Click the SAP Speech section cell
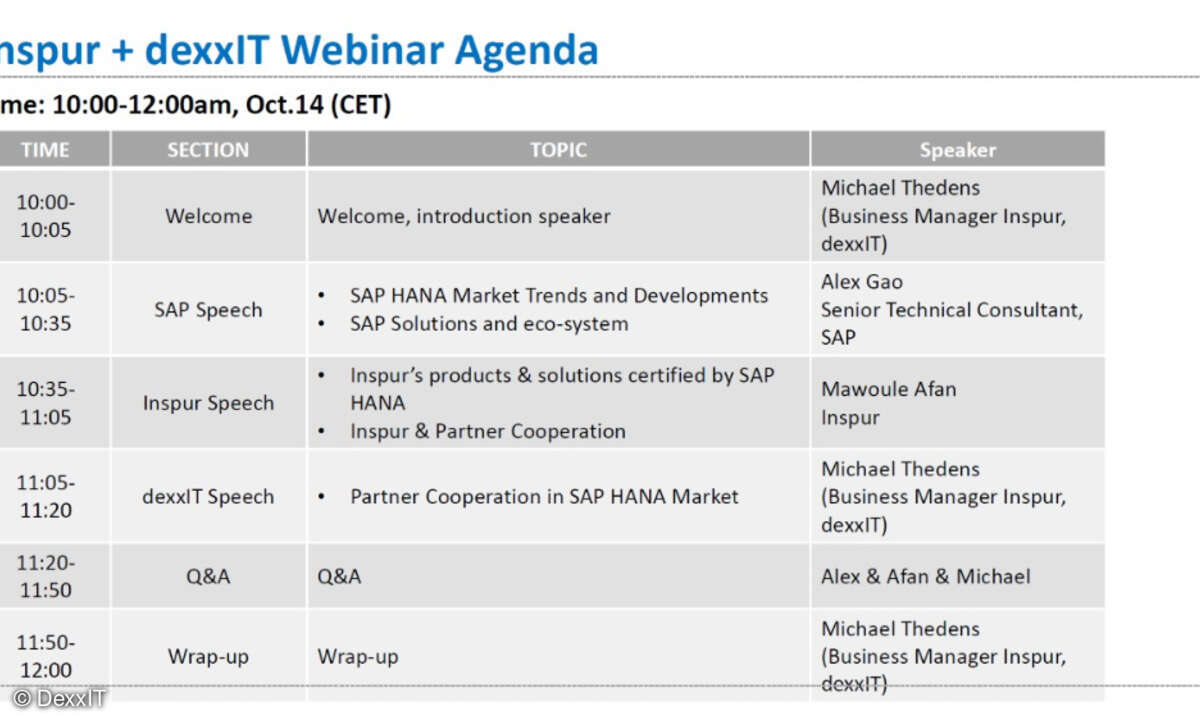 pos(208,309)
